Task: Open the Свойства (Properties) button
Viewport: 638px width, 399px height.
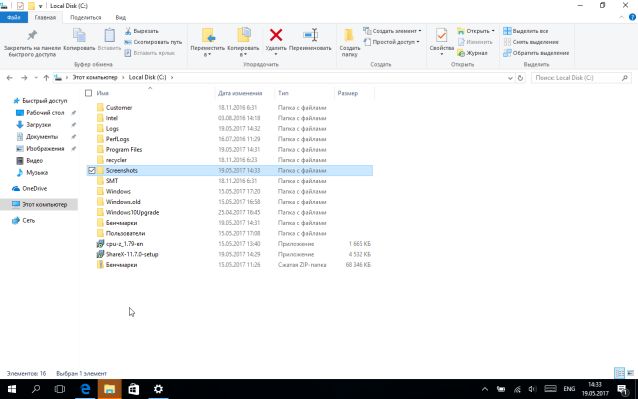Action: (441, 41)
